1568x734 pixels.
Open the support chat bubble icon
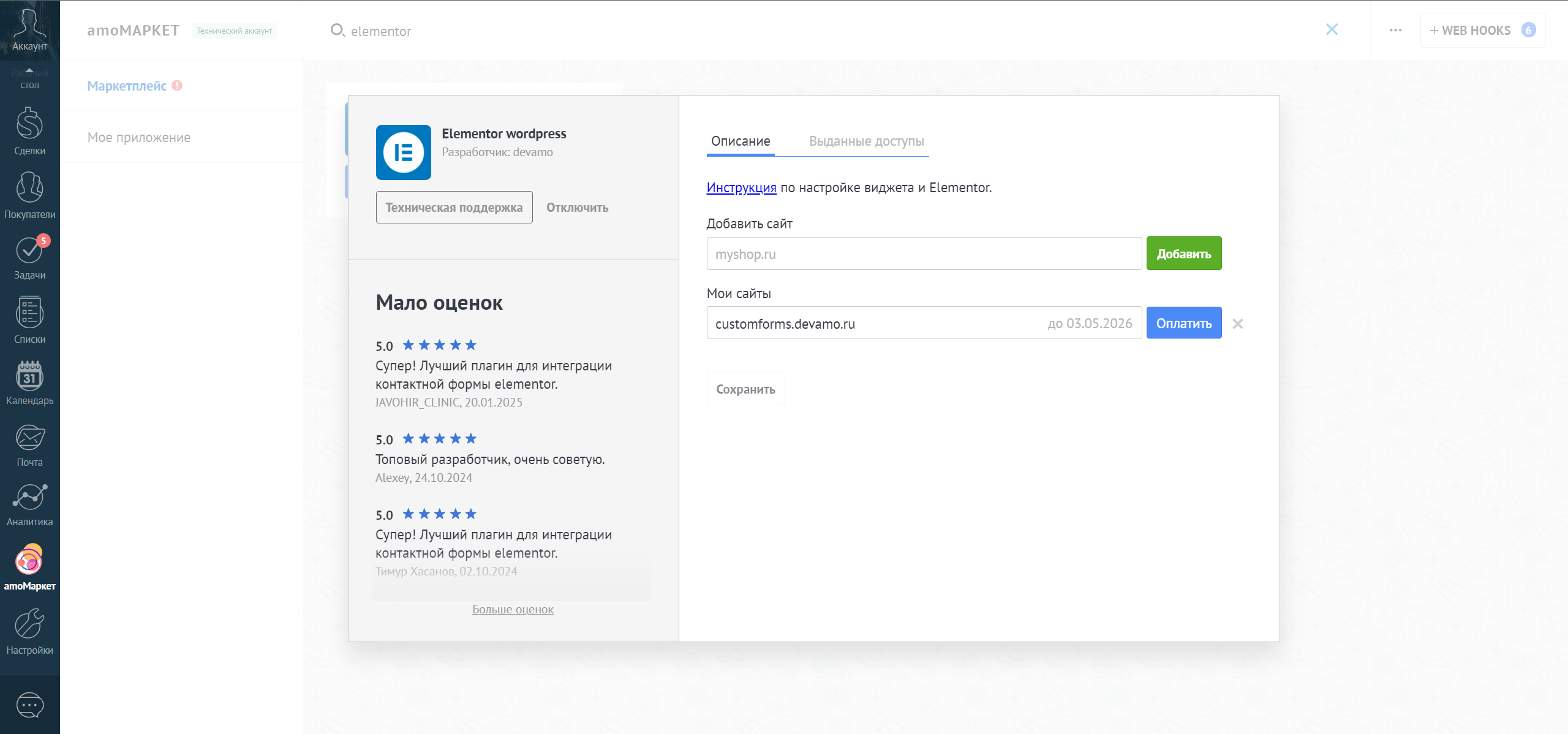(29, 705)
